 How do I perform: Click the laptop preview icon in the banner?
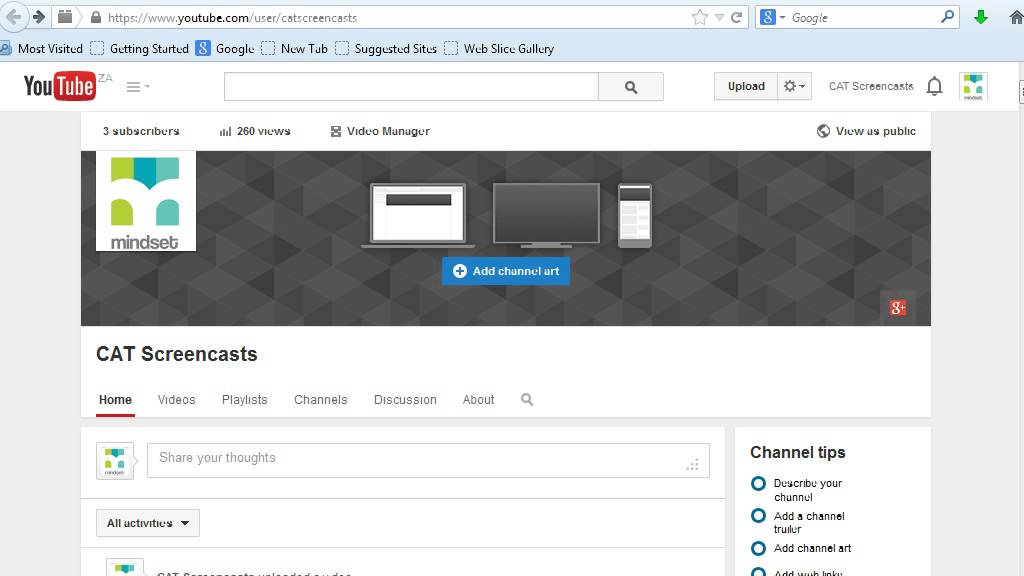point(418,216)
